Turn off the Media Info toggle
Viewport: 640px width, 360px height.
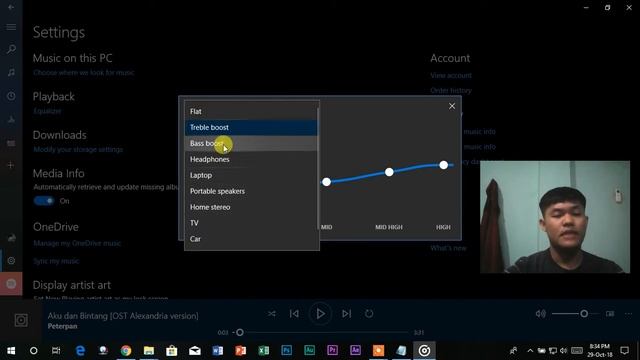click(x=44, y=201)
